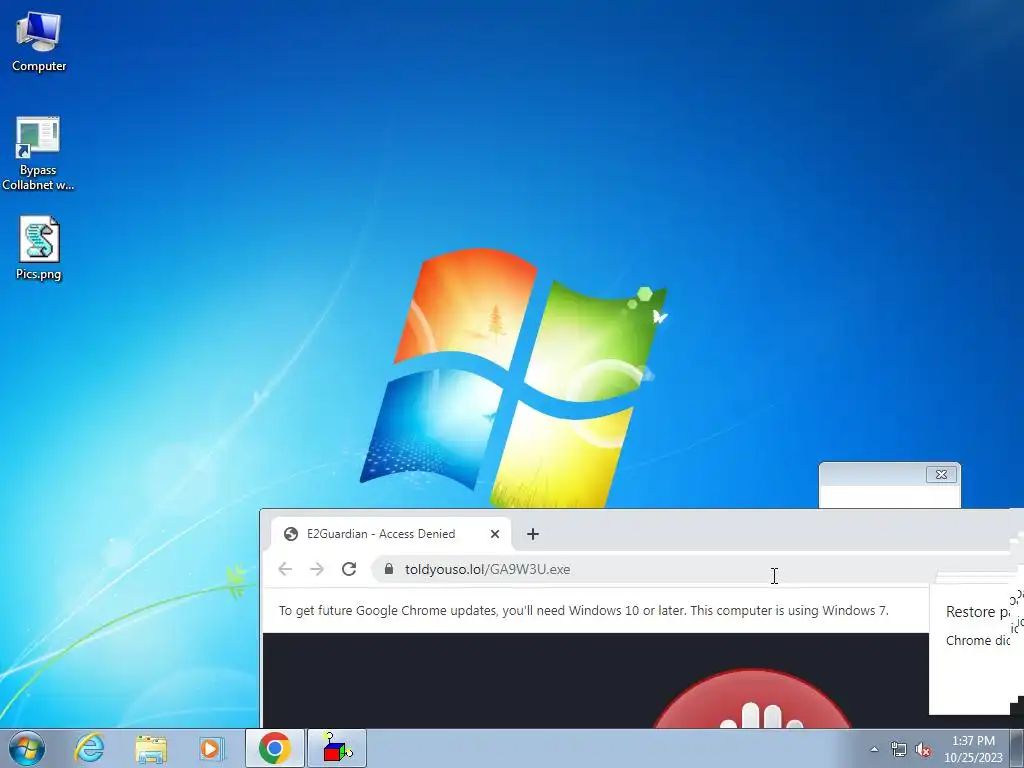View site information via the lock icon
This screenshot has height=768, width=1024.
click(x=389, y=569)
